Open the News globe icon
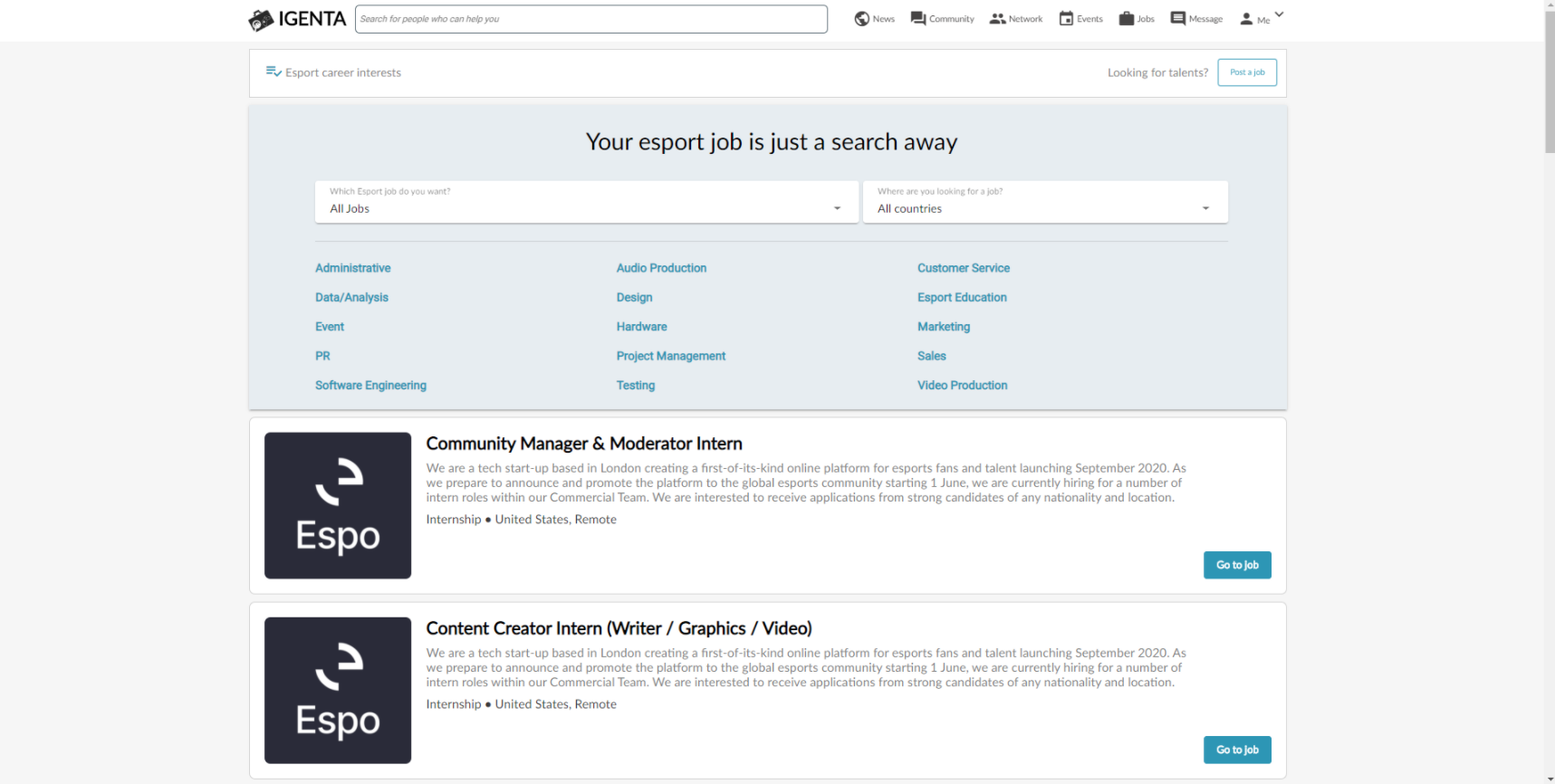1555x784 pixels. tap(862, 19)
